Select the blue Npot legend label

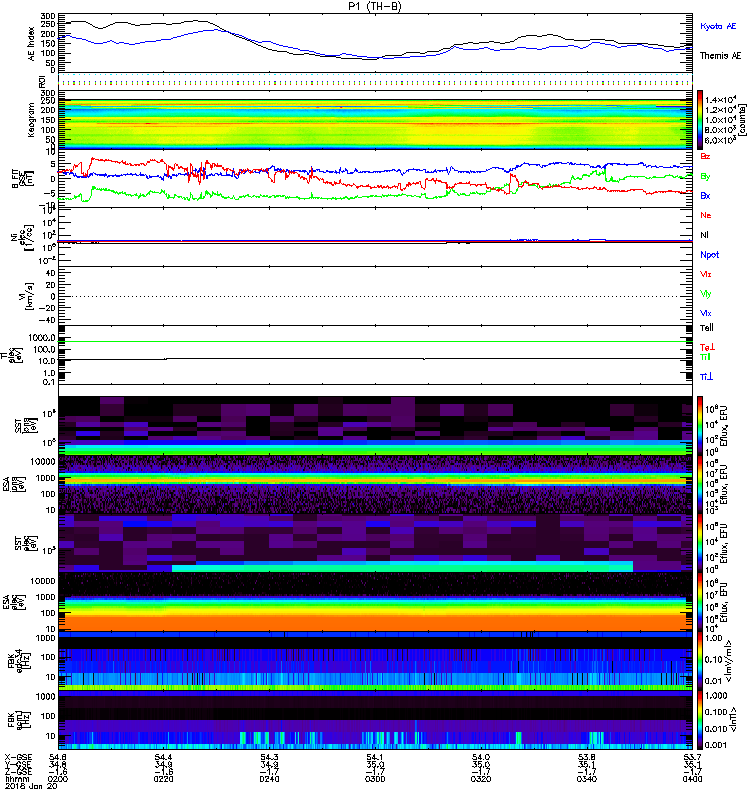[710, 255]
